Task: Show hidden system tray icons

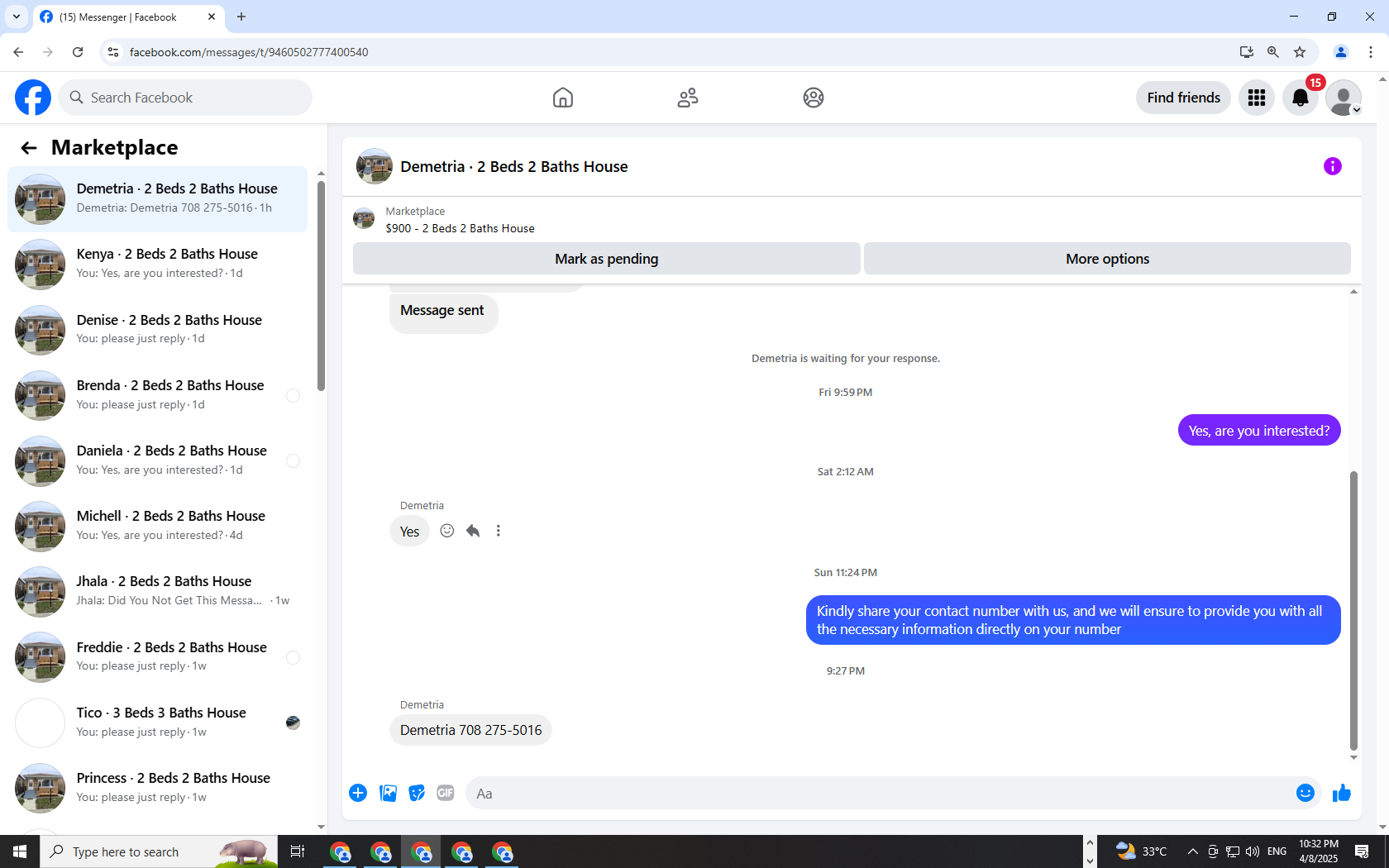Action: [1192, 851]
